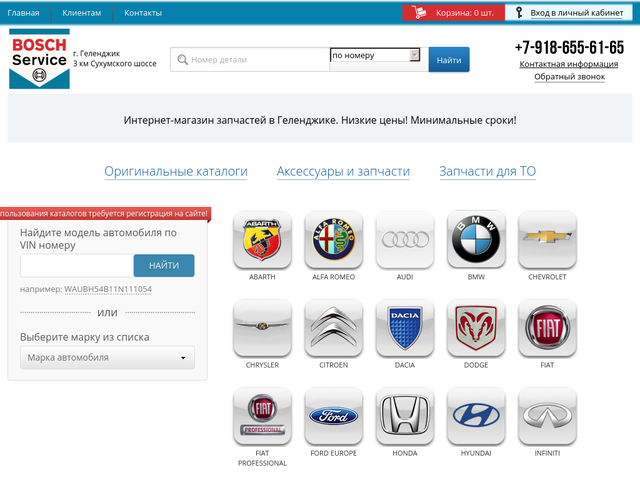
Task: Click the 'DODGE' brand label
Action: 476,365
